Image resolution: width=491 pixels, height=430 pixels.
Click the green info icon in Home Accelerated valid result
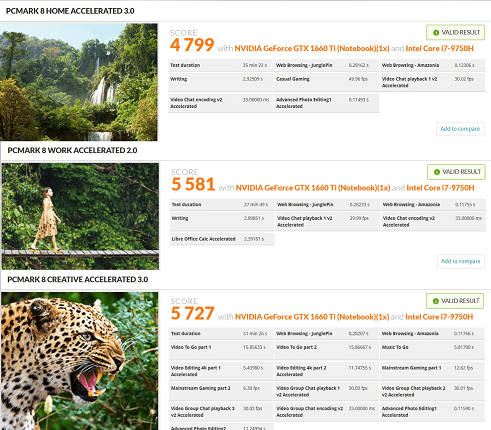(436, 33)
